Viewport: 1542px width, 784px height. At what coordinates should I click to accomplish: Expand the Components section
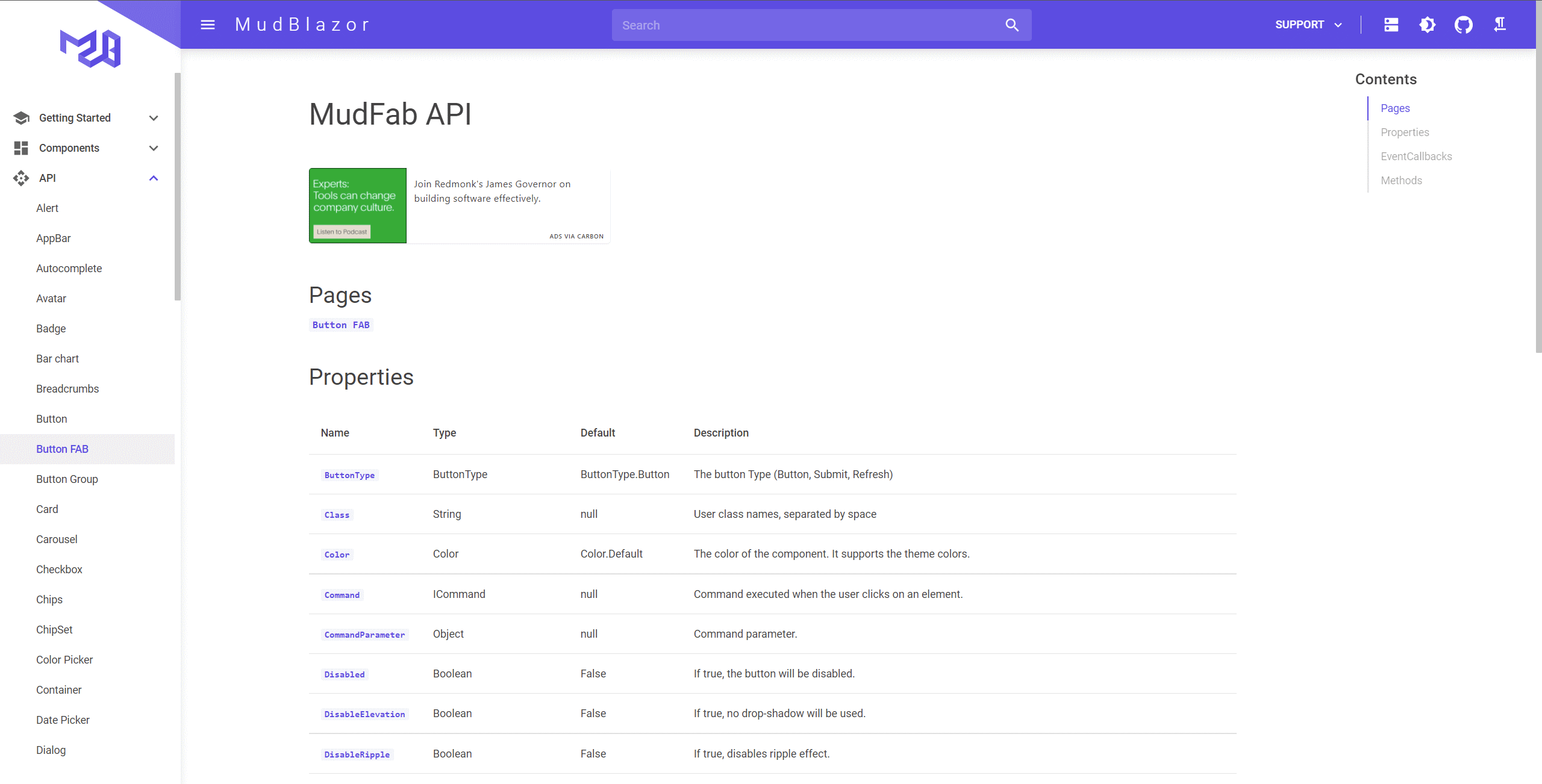point(154,148)
